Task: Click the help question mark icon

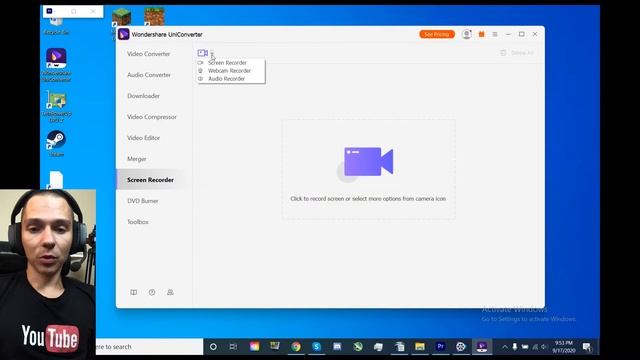Action: coord(152,292)
